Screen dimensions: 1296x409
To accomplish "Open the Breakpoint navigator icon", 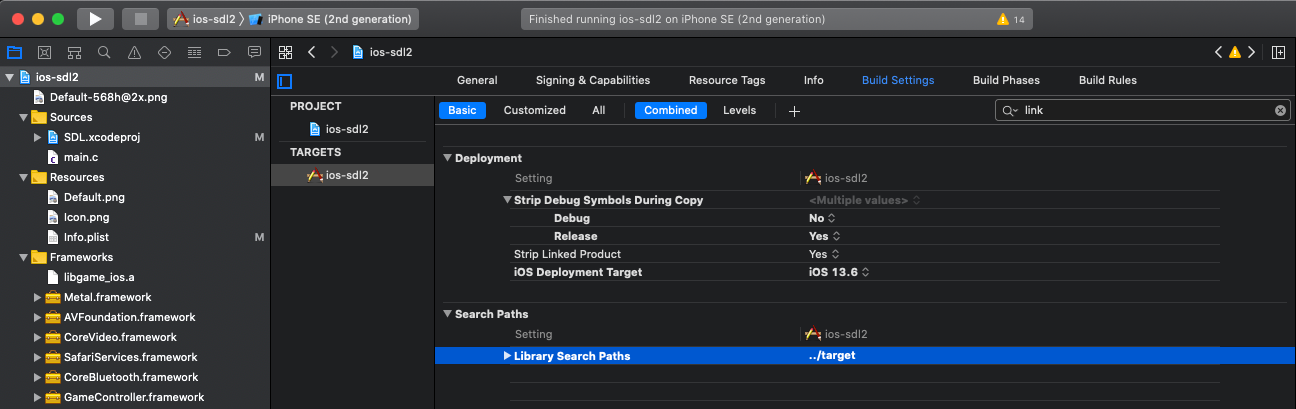I will click(224, 52).
